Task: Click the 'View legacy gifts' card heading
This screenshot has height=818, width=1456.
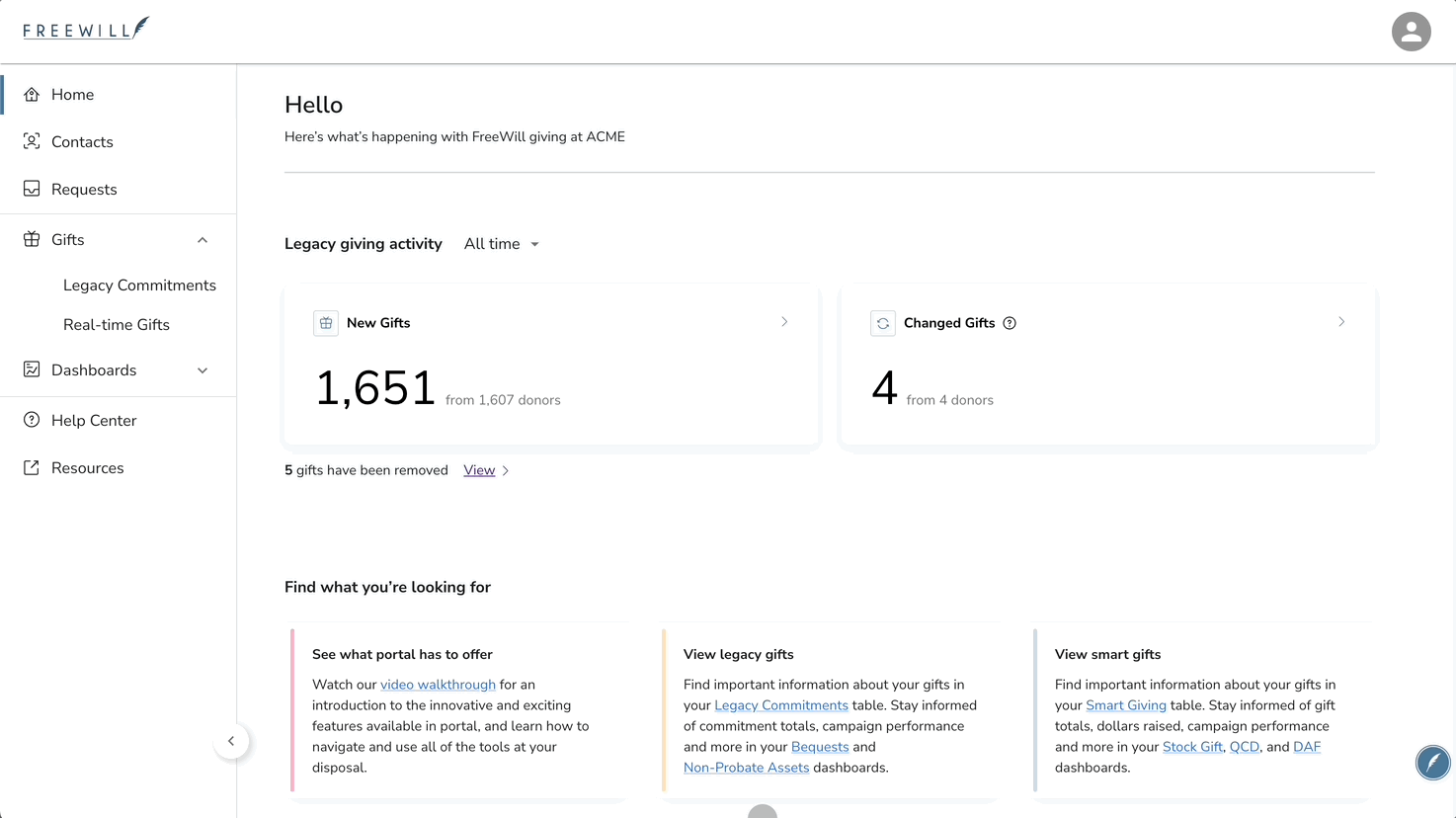Action: [739, 654]
